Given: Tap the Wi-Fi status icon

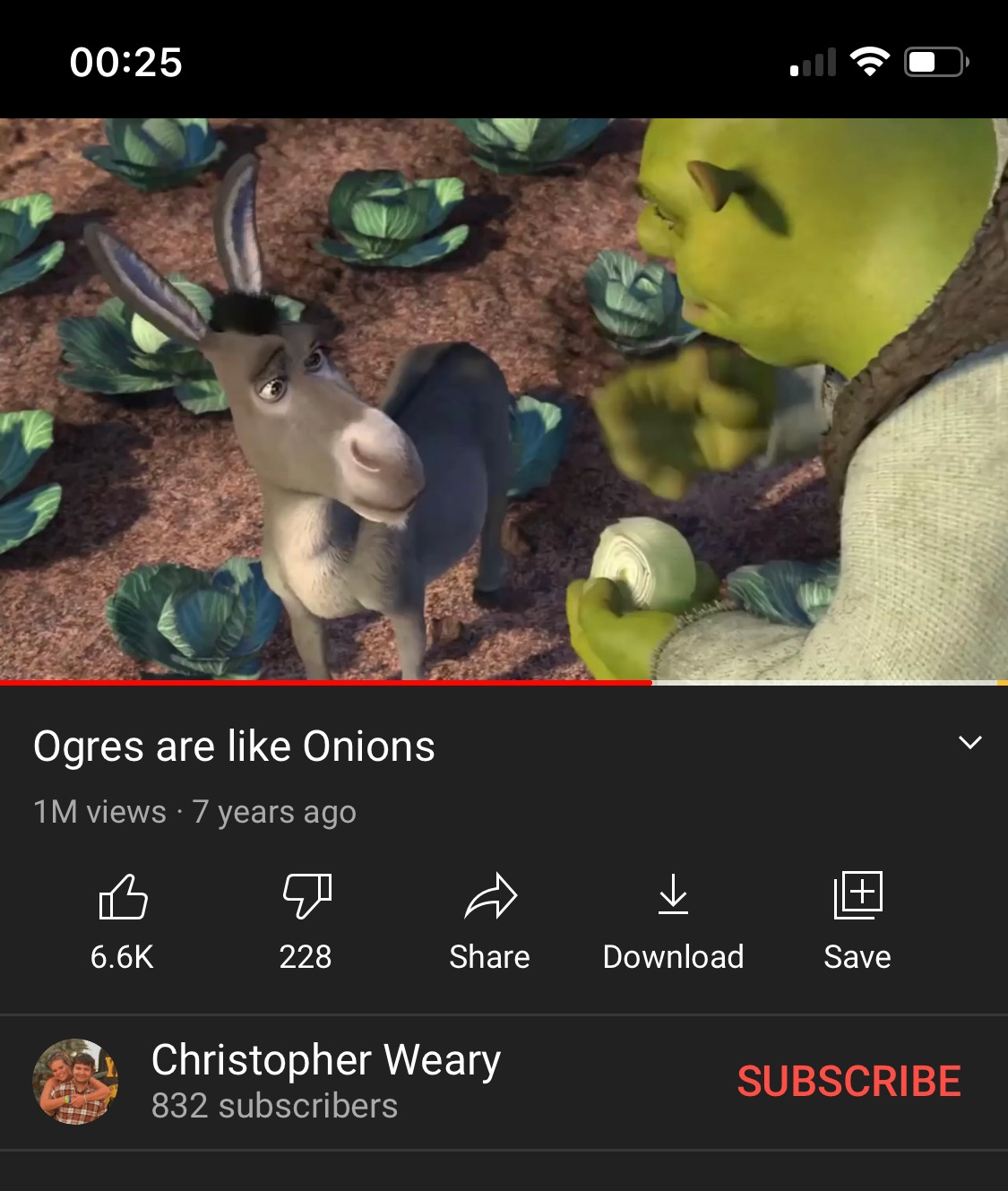Looking at the screenshot, I should (x=869, y=62).
